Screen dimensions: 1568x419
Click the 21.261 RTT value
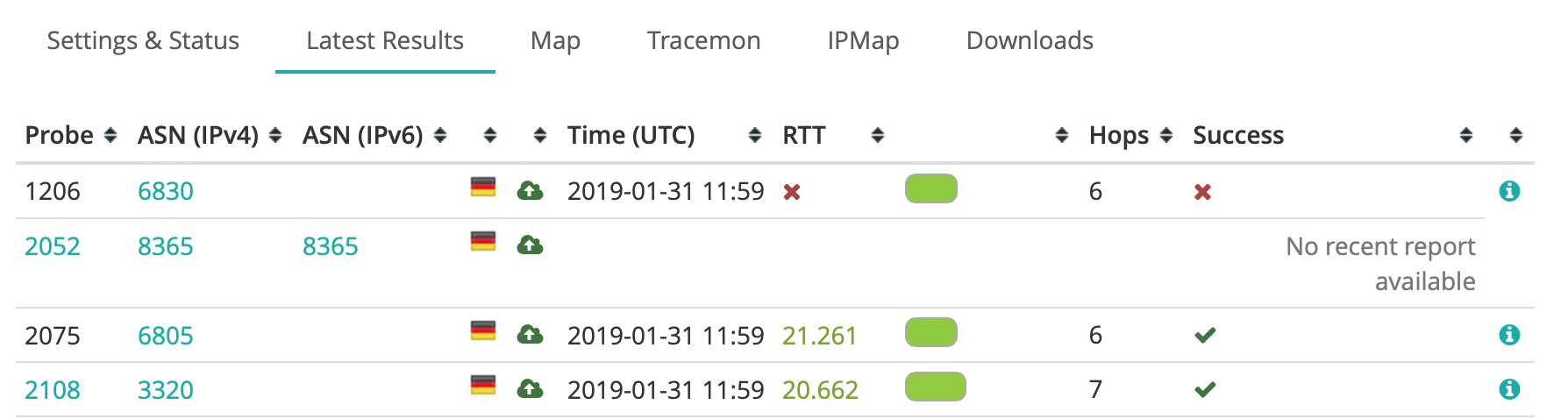[x=819, y=336]
